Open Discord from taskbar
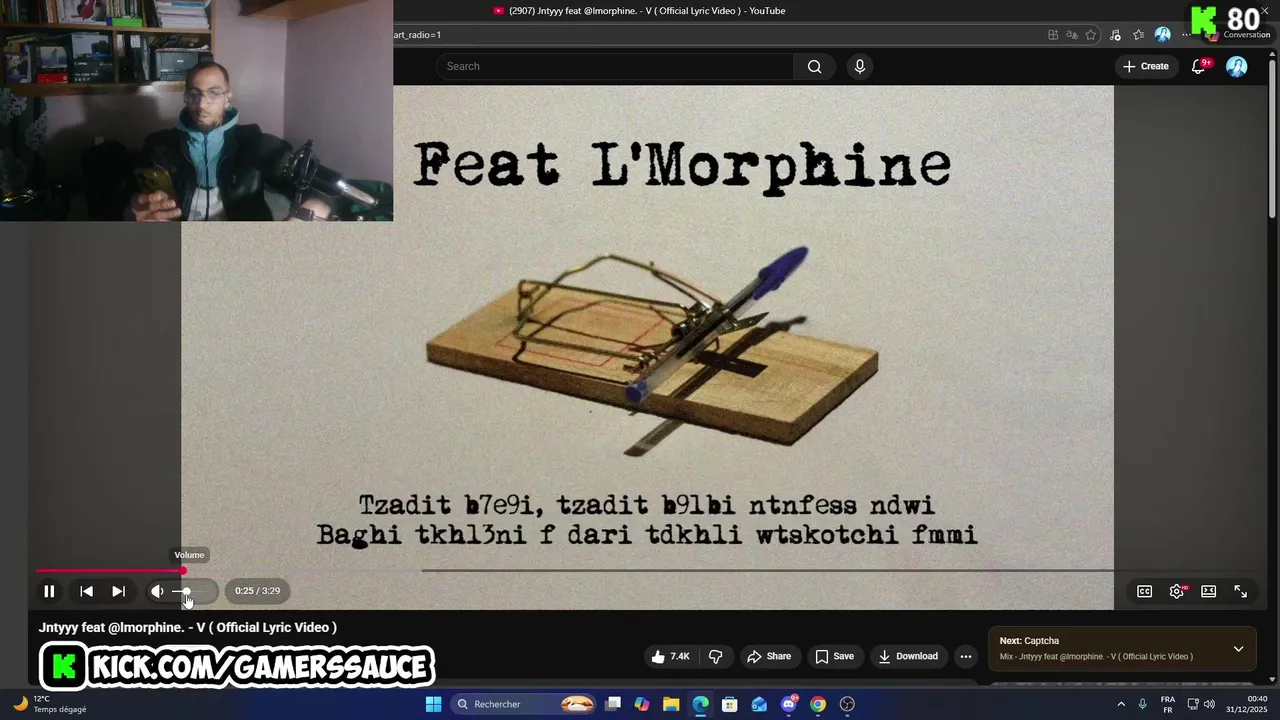1280x720 pixels. point(789,704)
